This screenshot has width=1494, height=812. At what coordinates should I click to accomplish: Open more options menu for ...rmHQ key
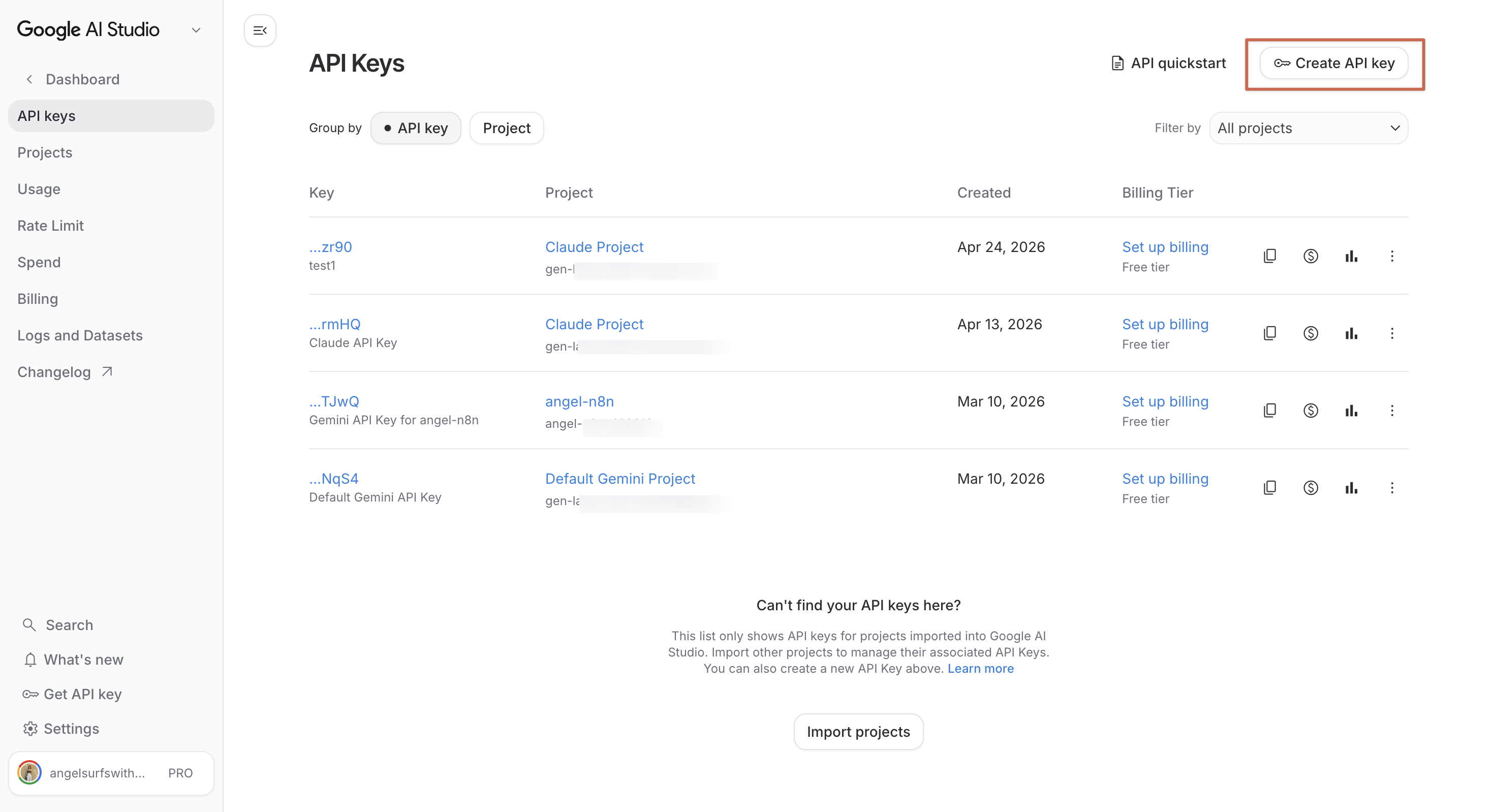pyautogui.click(x=1391, y=333)
